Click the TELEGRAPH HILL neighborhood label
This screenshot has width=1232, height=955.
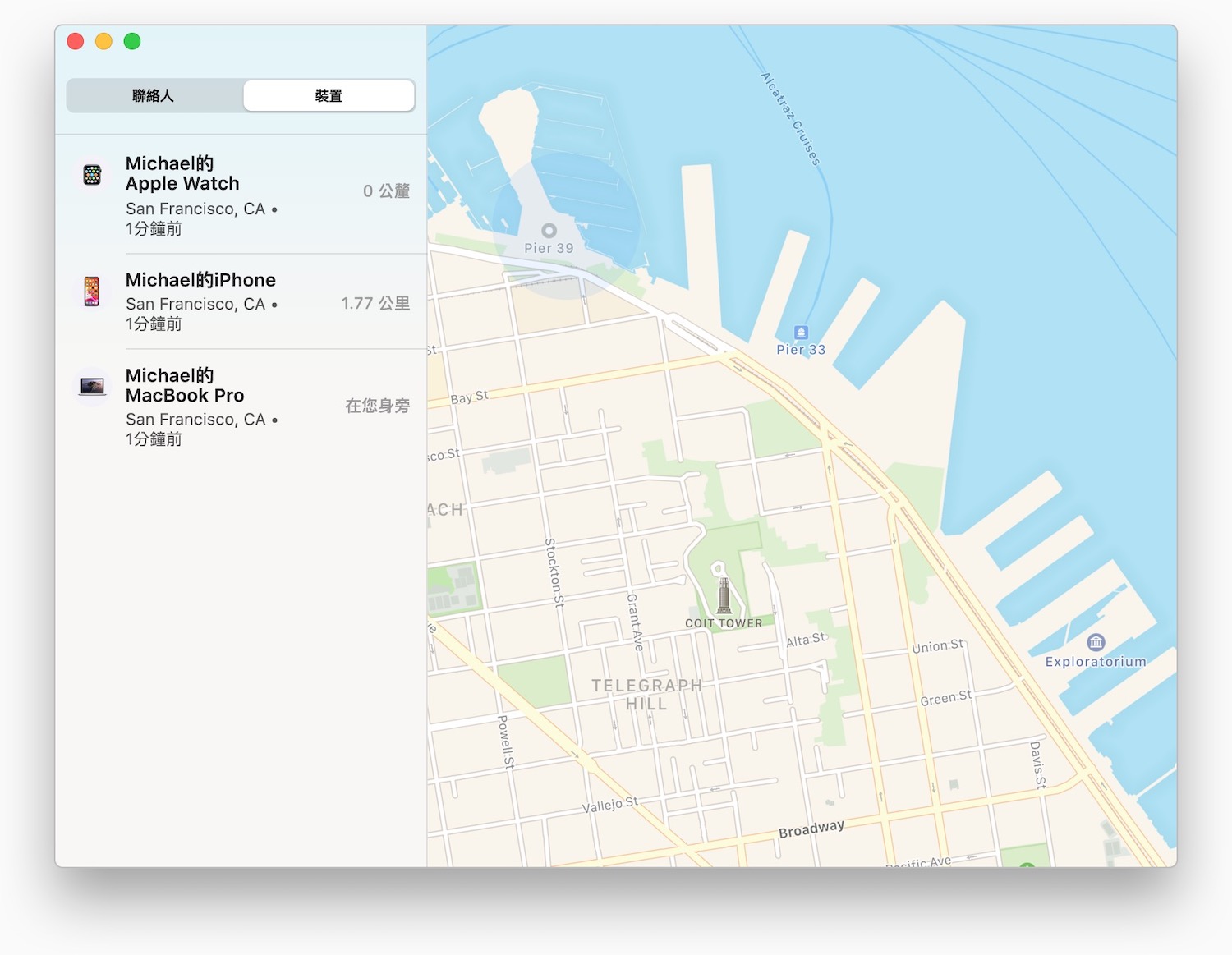pos(647,695)
